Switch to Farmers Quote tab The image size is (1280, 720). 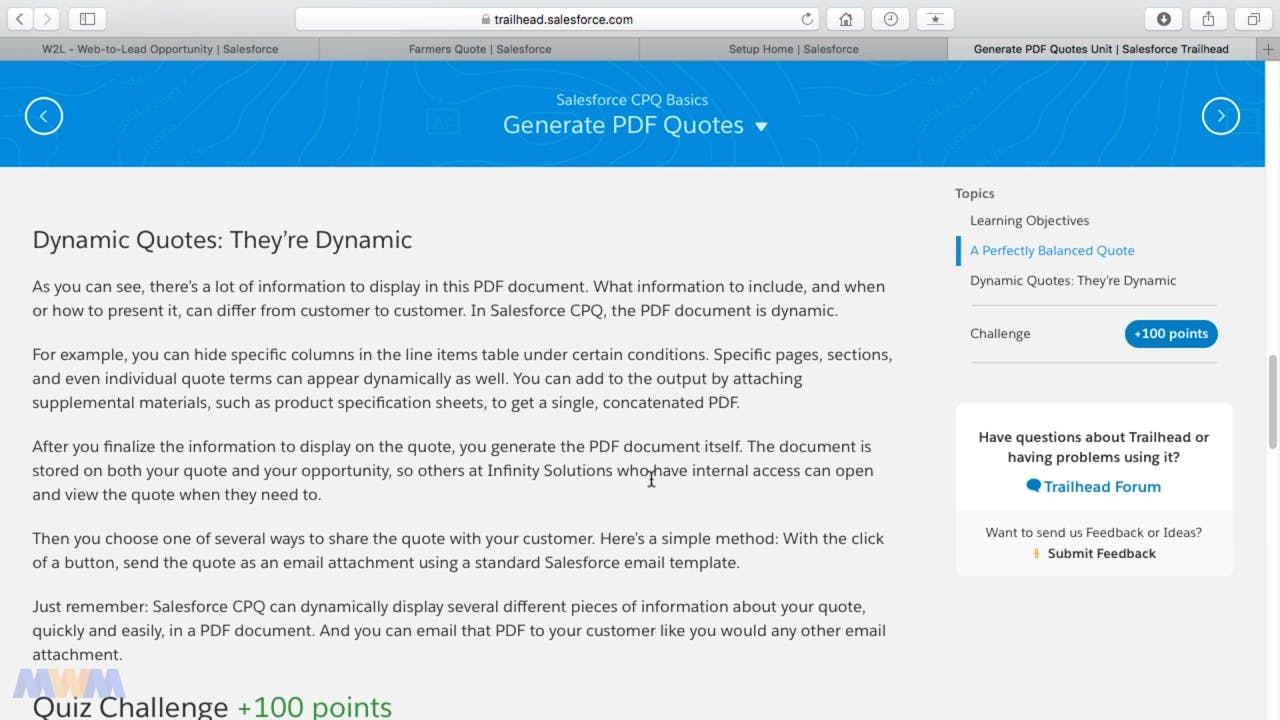pyautogui.click(x=480, y=49)
